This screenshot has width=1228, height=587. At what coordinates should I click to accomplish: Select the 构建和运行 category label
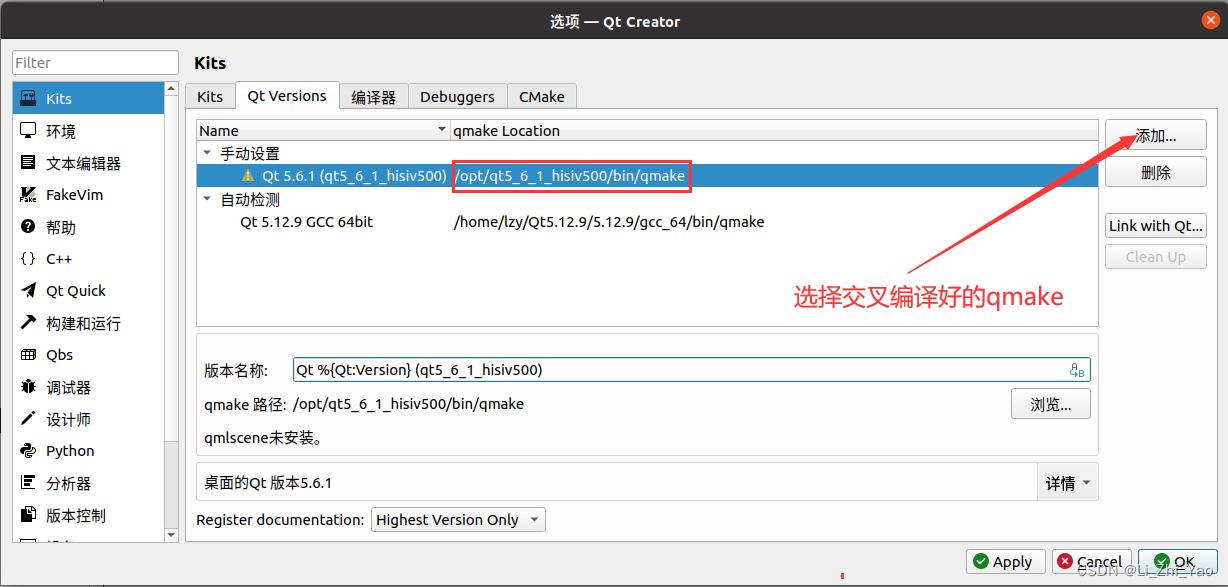coord(83,323)
